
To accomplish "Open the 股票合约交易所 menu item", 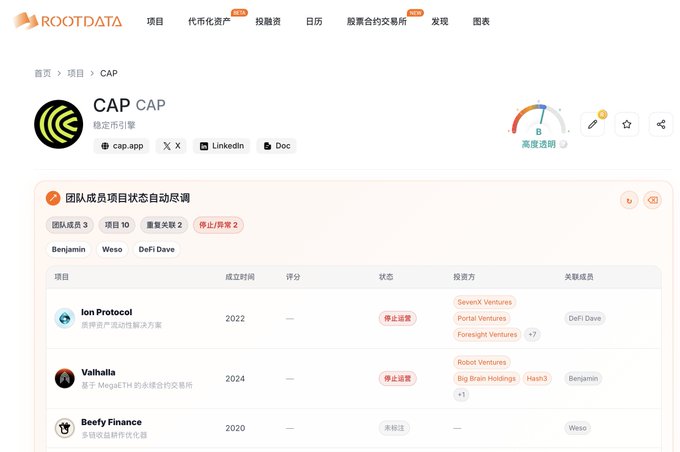I will [376, 21].
